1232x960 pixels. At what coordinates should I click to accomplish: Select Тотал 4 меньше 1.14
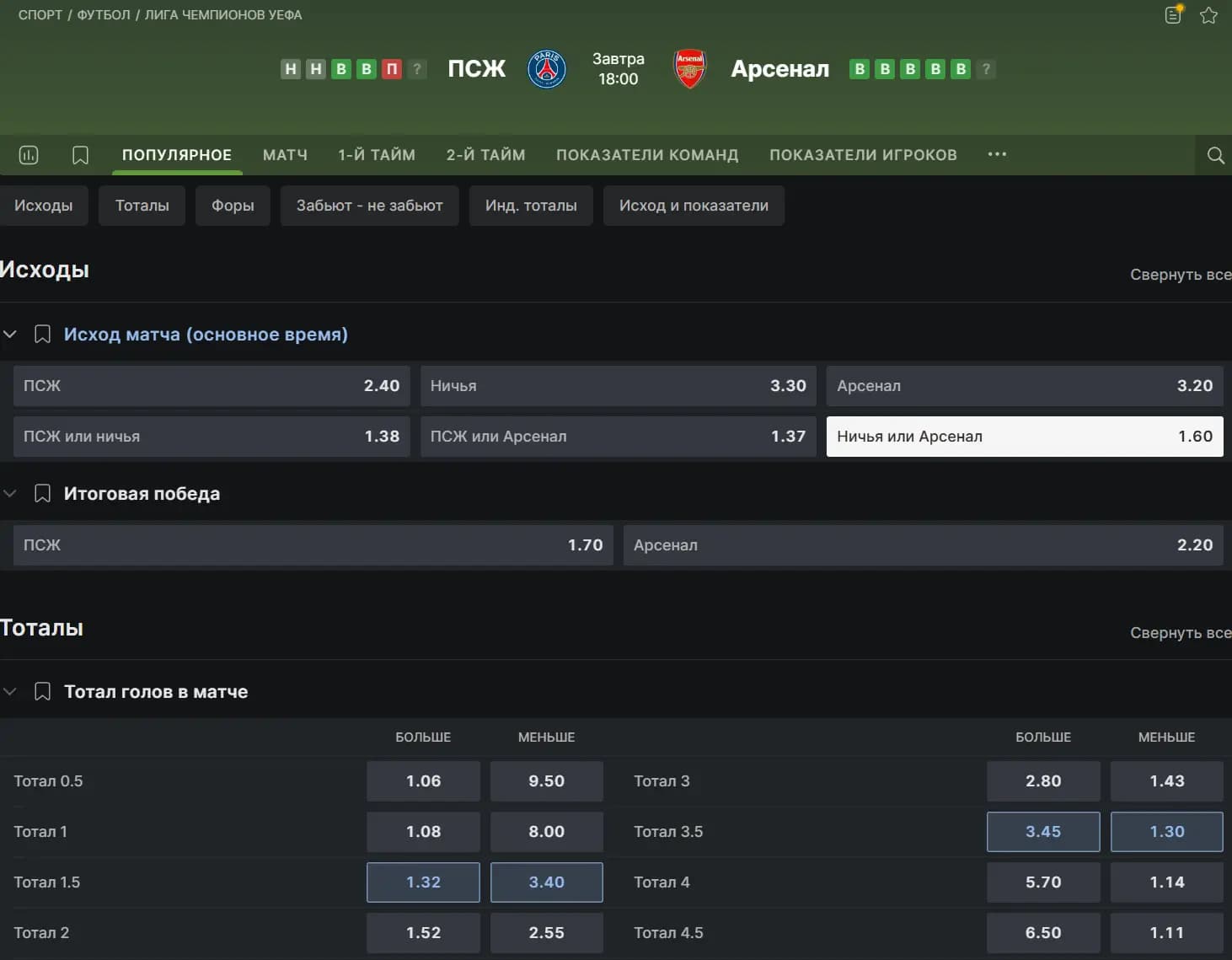click(x=1167, y=882)
